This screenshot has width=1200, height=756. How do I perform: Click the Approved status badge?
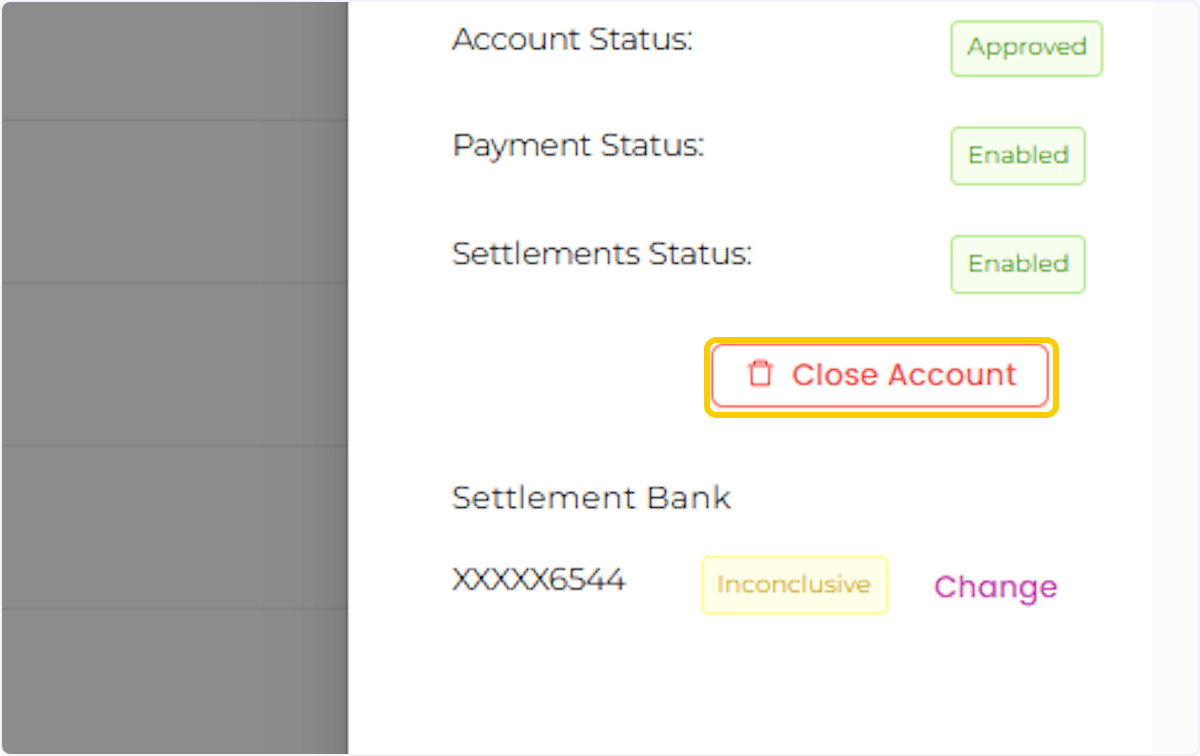(1026, 47)
